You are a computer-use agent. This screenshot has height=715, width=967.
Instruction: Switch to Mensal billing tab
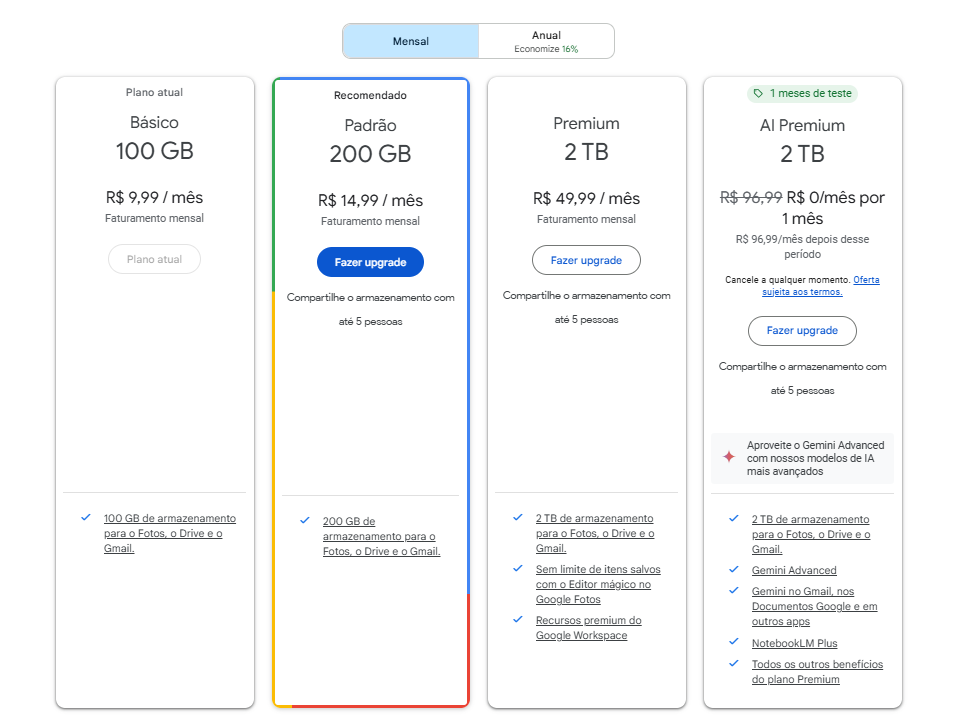click(x=411, y=41)
